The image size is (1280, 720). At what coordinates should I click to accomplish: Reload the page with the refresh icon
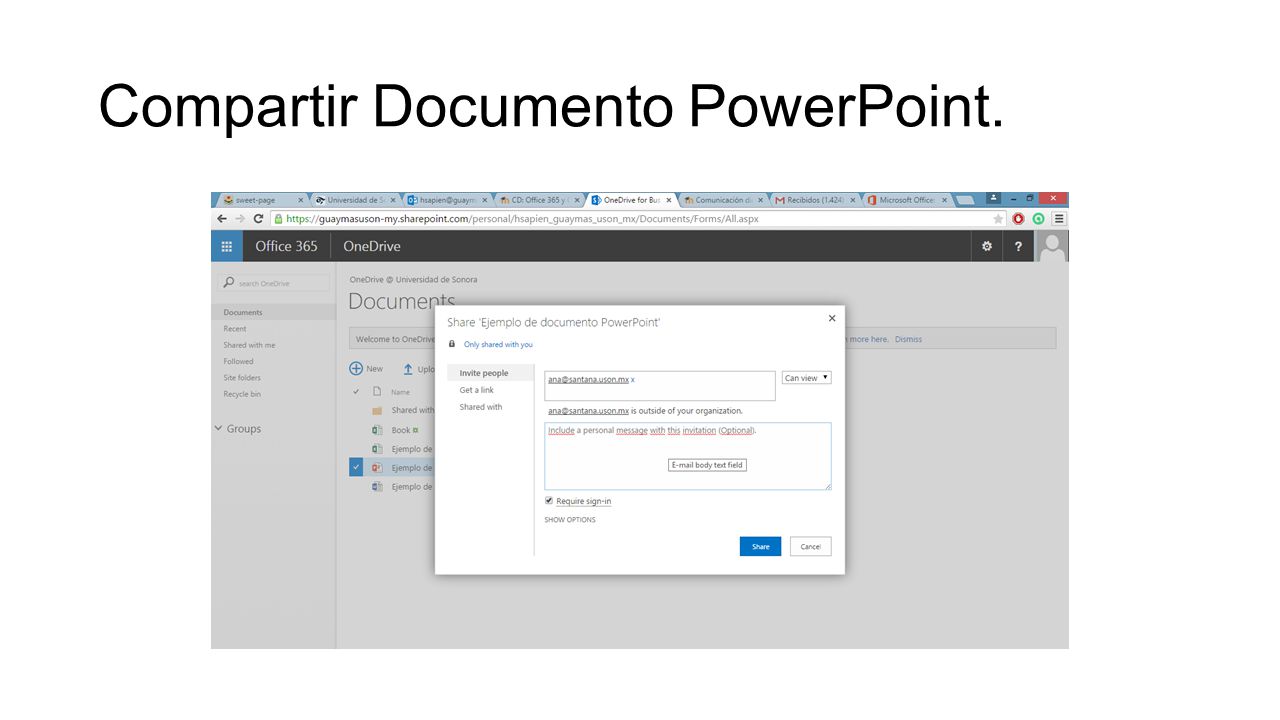(259, 219)
